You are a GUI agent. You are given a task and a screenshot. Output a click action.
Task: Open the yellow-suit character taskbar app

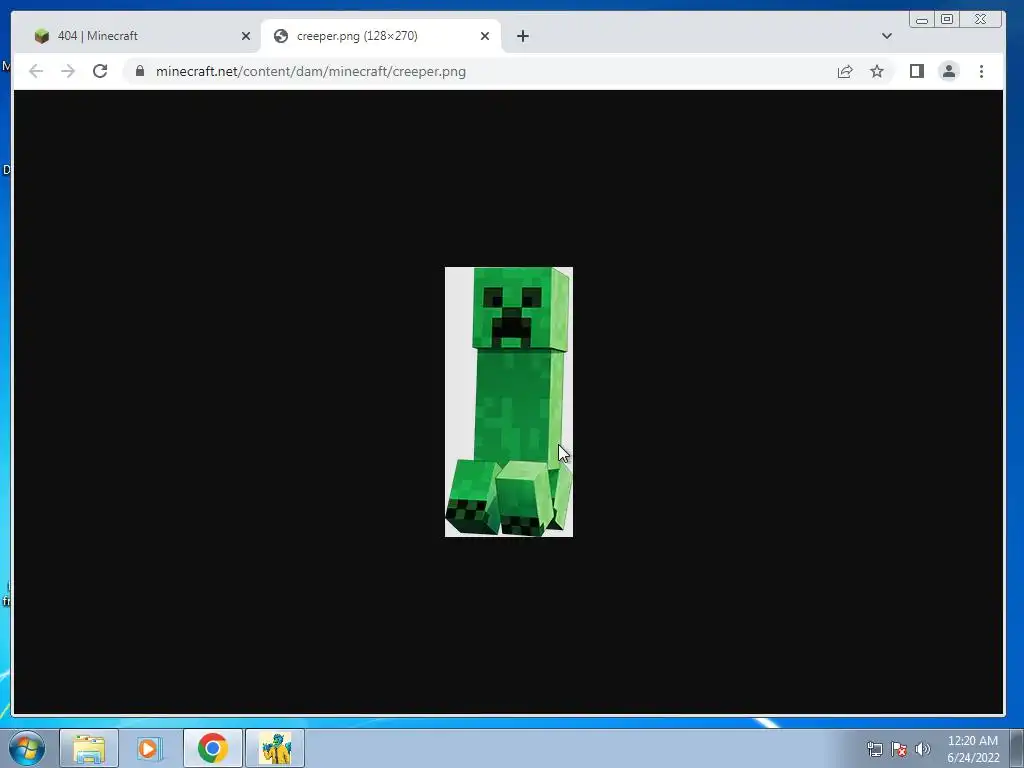pos(275,748)
